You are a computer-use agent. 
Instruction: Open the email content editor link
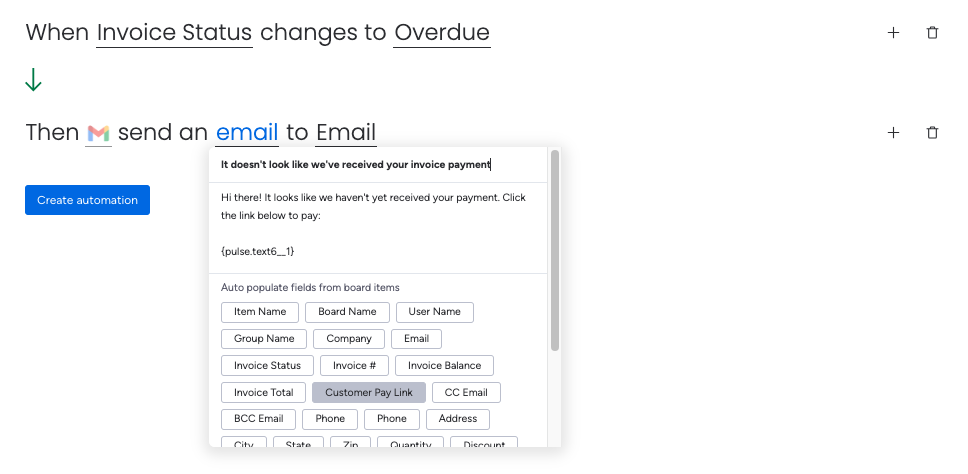(x=247, y=133)
